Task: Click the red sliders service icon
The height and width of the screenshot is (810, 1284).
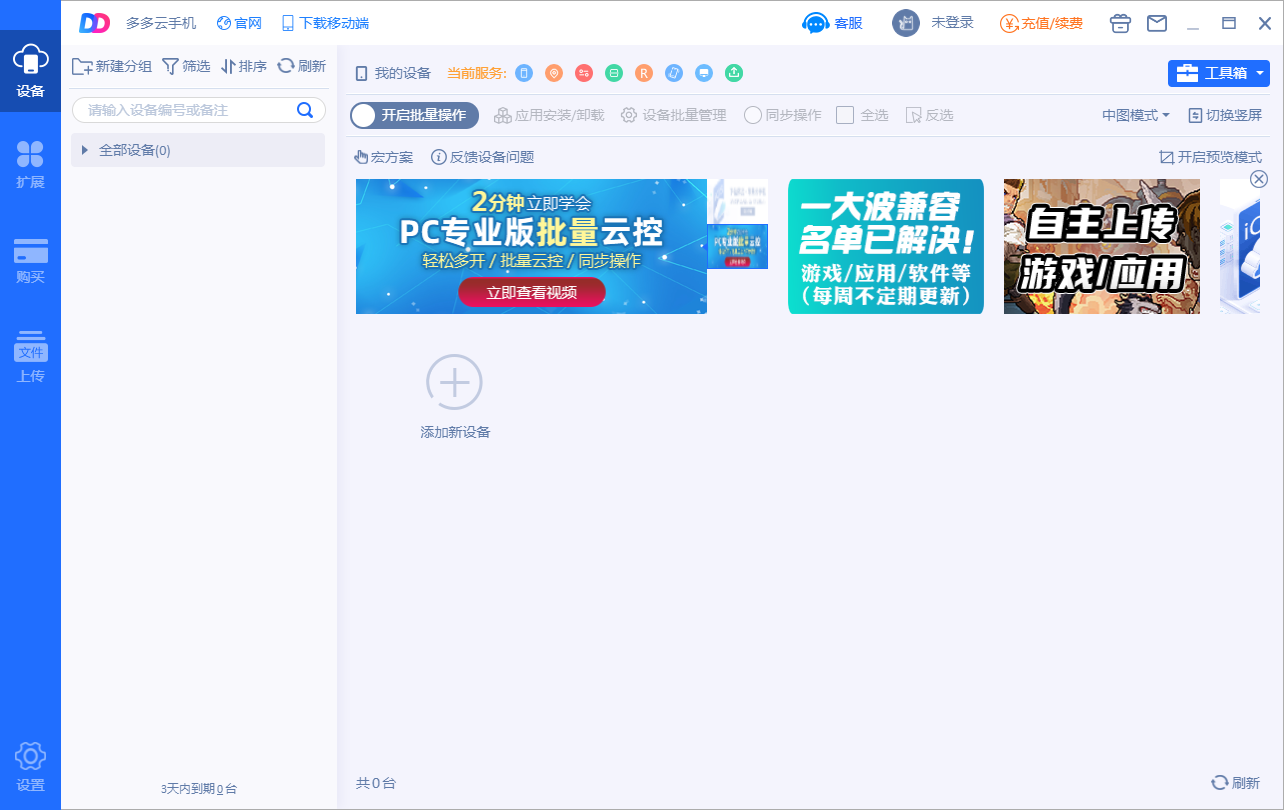Action: coord(584,73)
